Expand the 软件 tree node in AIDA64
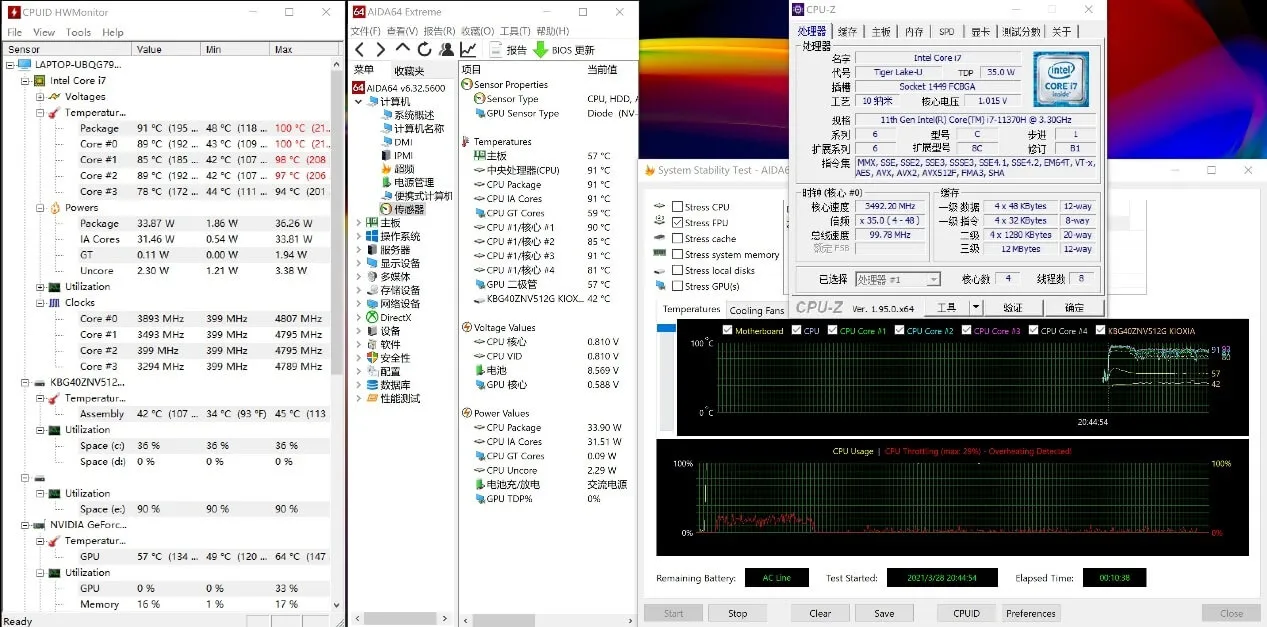This screenshot has width=1267, height=627. 359,344
